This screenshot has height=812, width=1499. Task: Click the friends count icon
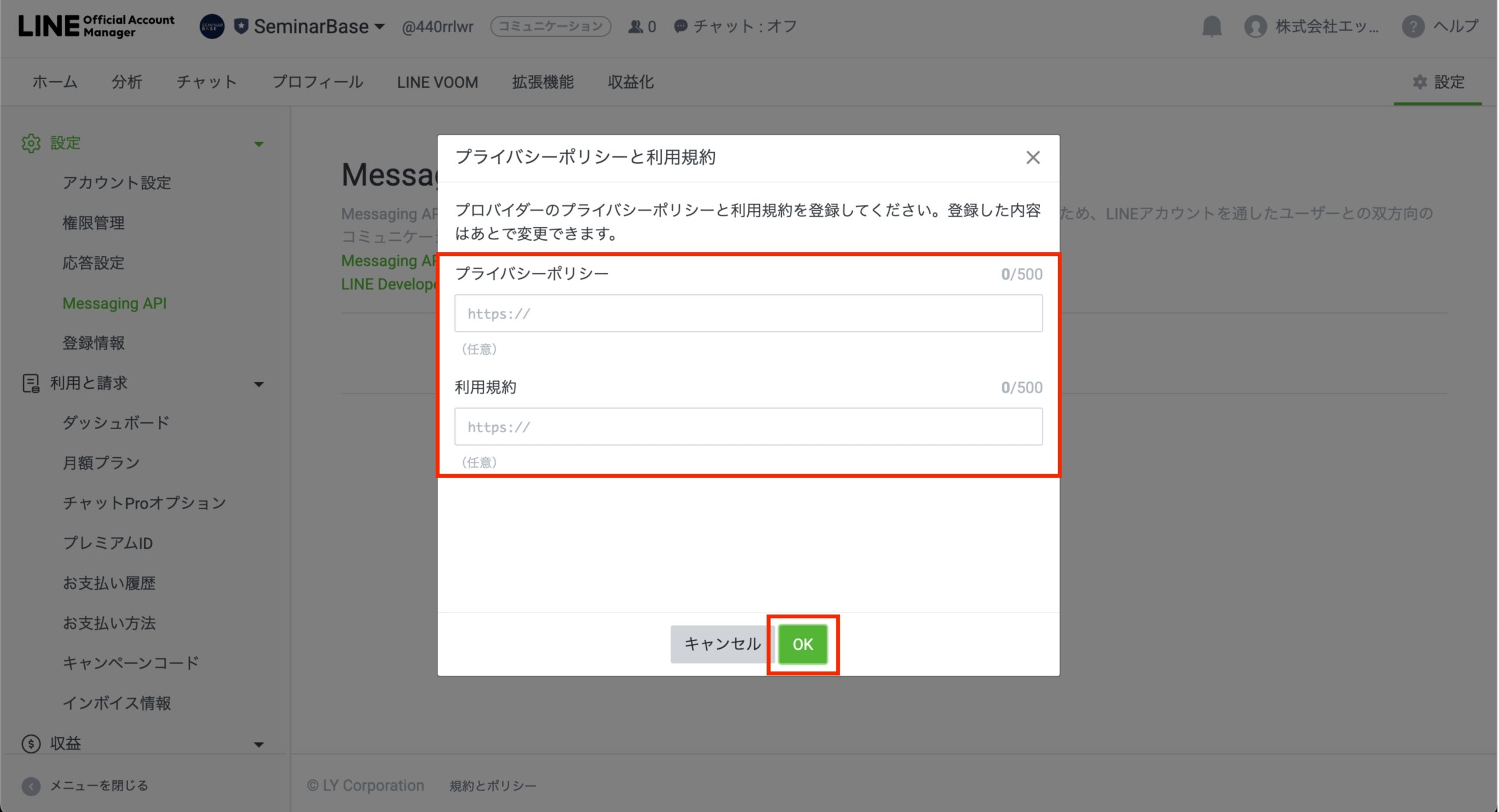(x=635, y=26)
